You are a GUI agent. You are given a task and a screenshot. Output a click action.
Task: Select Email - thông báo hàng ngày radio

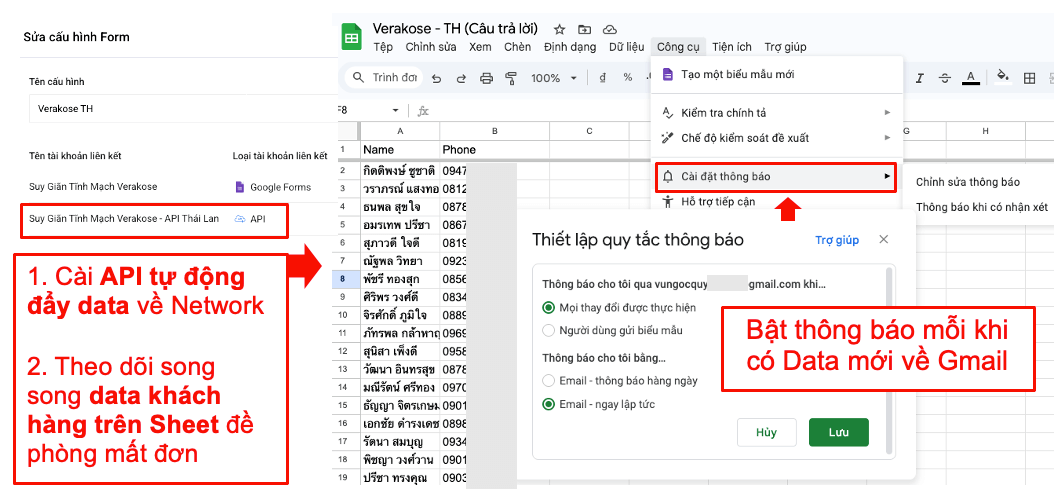[549, 381]
